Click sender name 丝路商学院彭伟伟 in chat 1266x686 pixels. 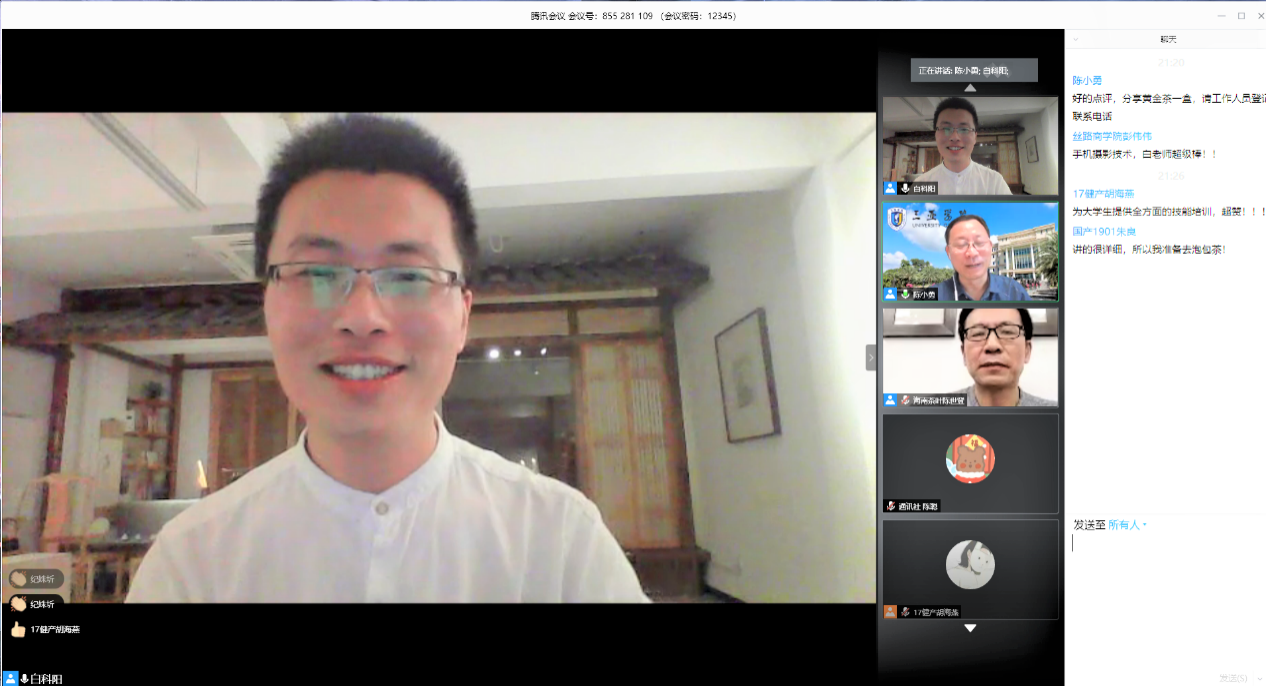(1112, 136)
